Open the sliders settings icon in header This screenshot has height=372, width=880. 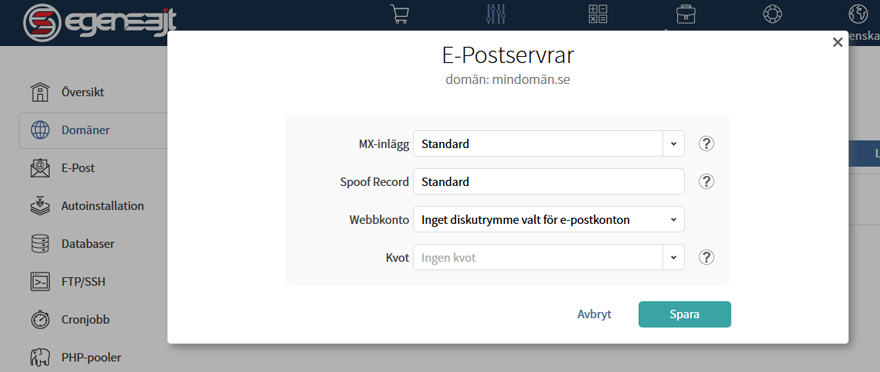pyautogui.click(x=496, y=14)
